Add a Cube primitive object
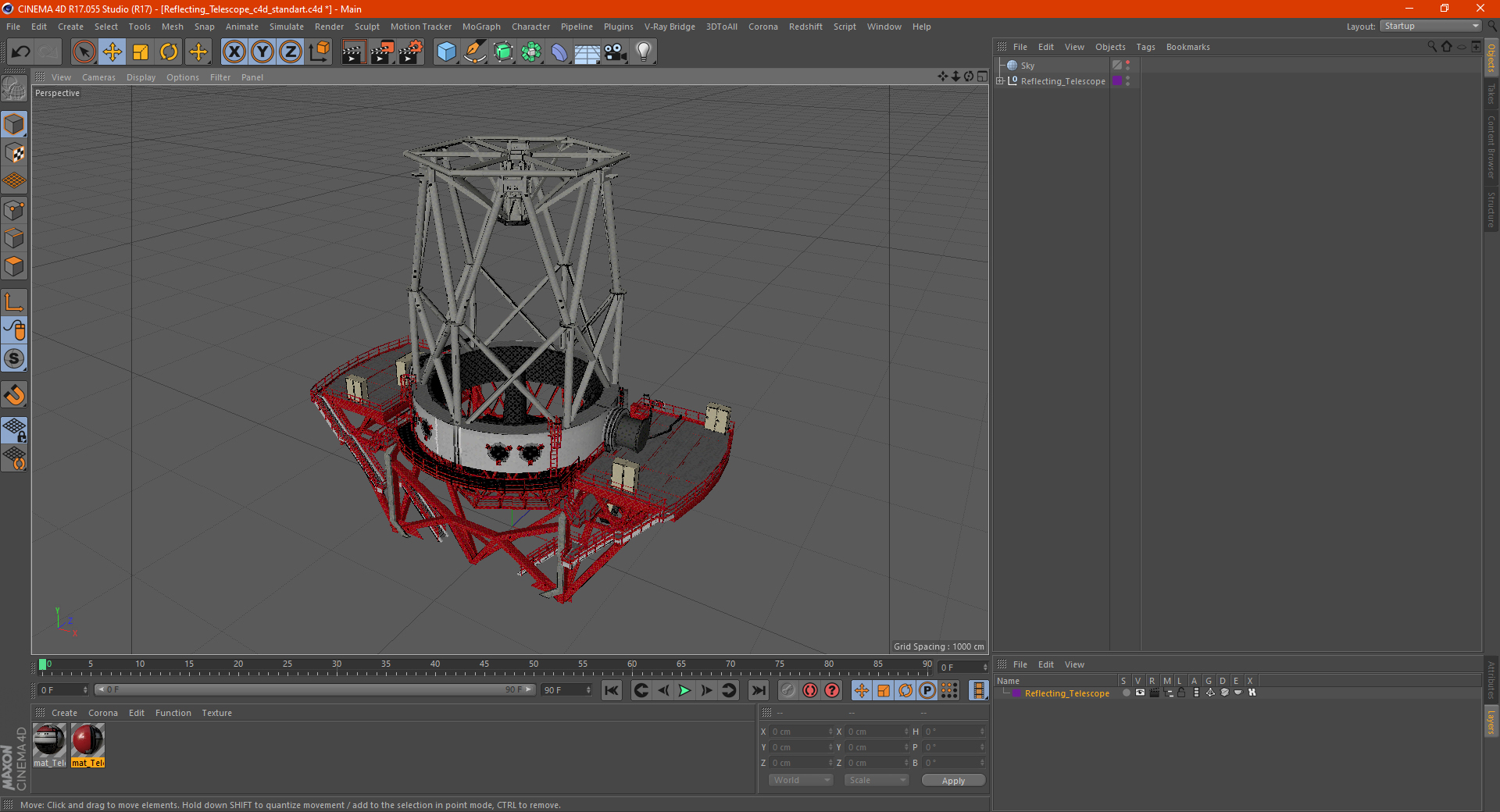The image size is (1500, 812). click(x=446, y=52)
